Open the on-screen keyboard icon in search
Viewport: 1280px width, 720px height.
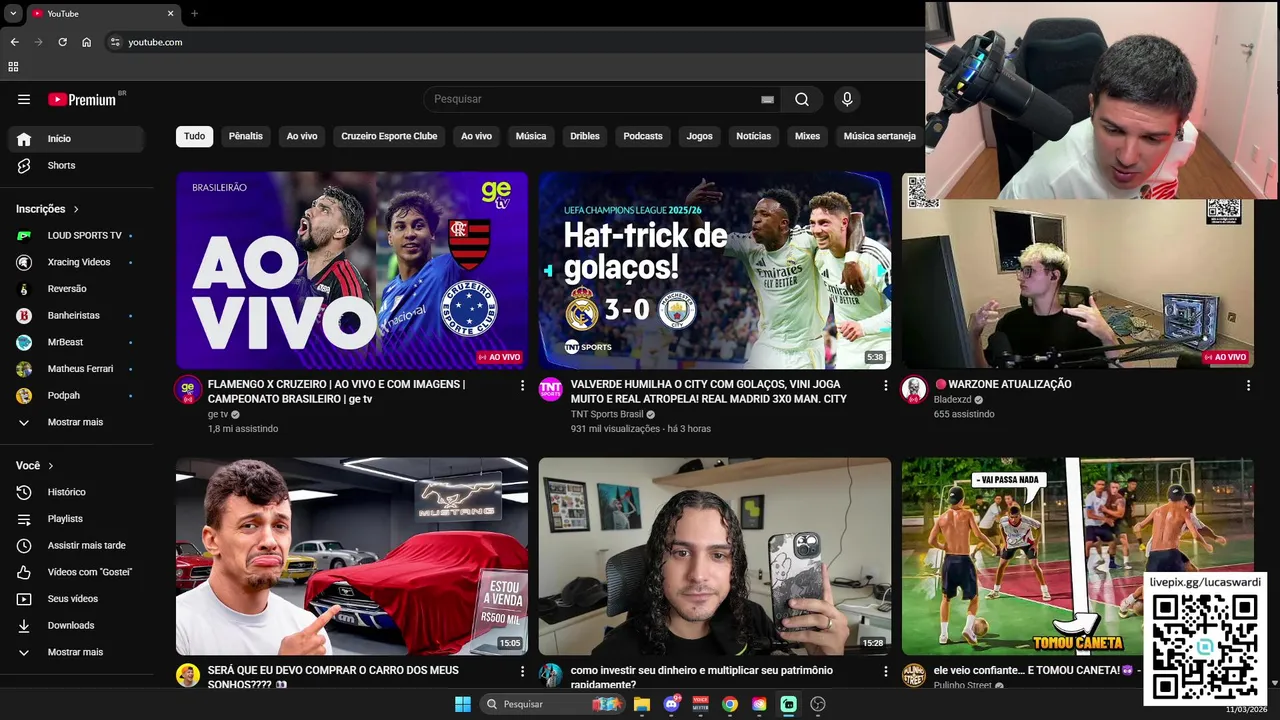pos(767,99)
